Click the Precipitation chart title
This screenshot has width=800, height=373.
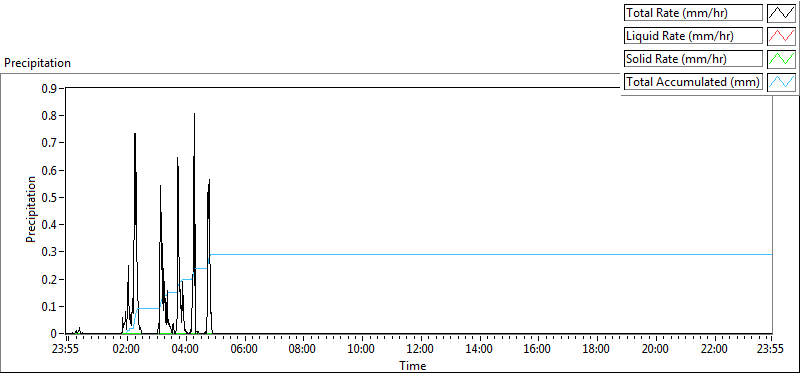pos(37,63)
